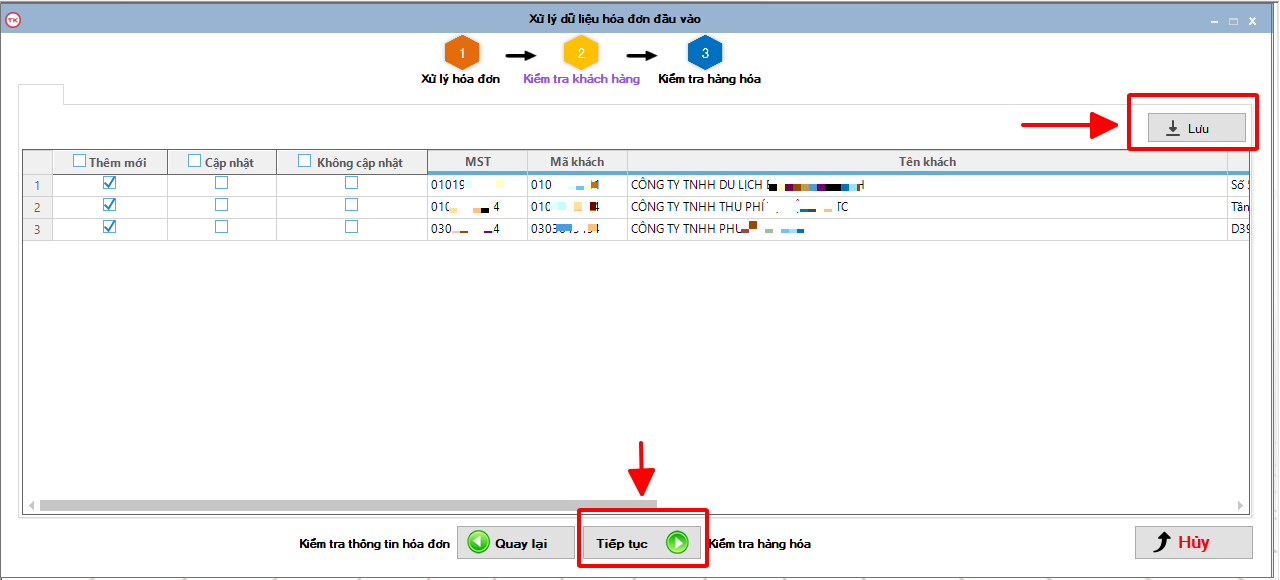Select row 2 header number cell
The height and width of the screenshot is (580, 1280).
[x=37, y=207]
